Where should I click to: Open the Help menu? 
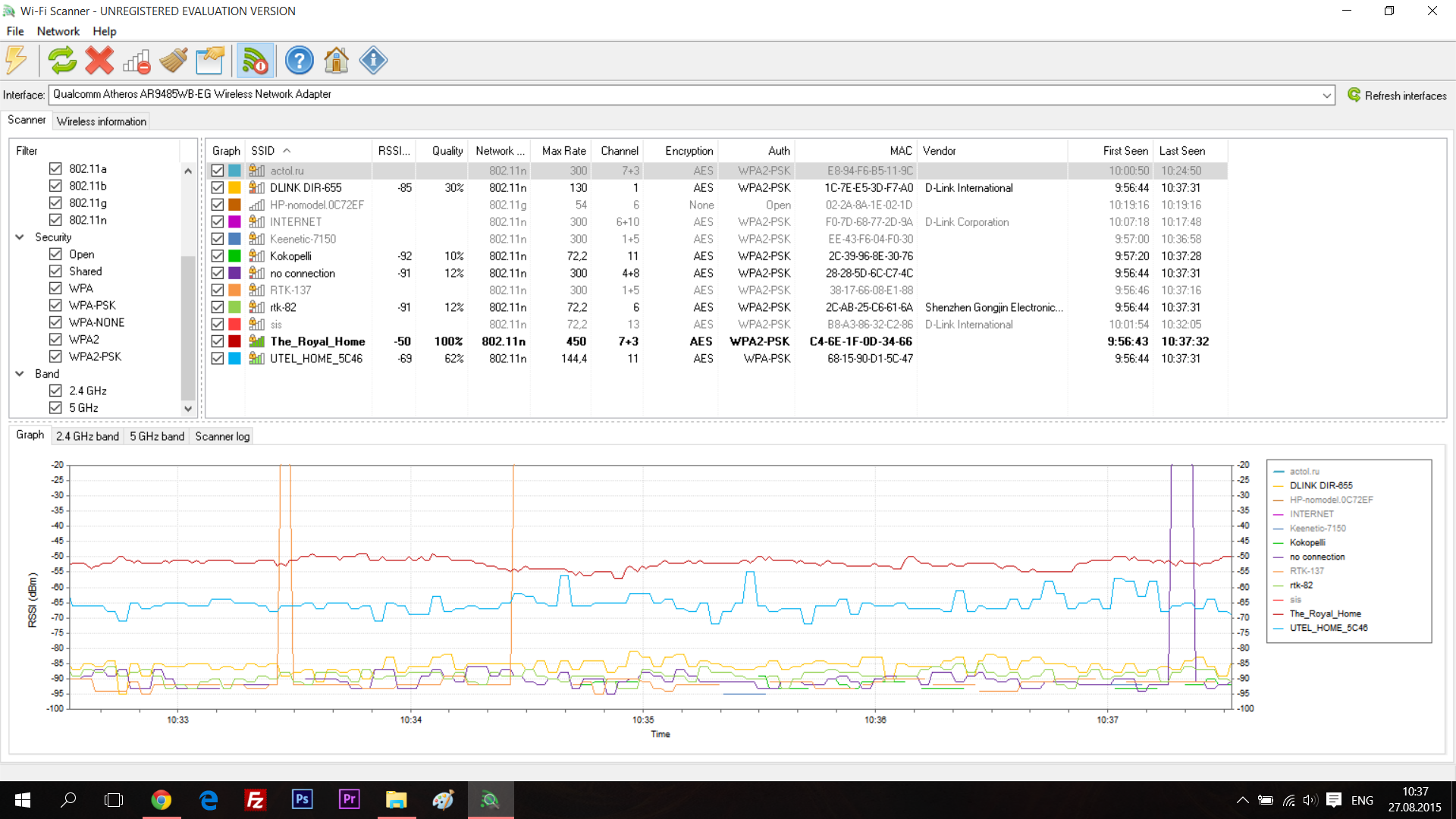(x=105, y=31)
